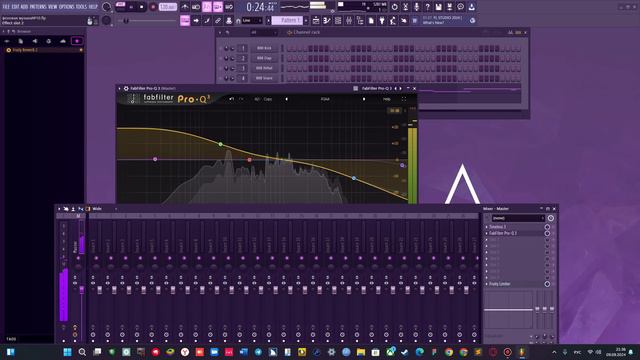This screenshot has height=360, width=640.
Task: Click the undo history icon
Action: [x=394, y=7]
